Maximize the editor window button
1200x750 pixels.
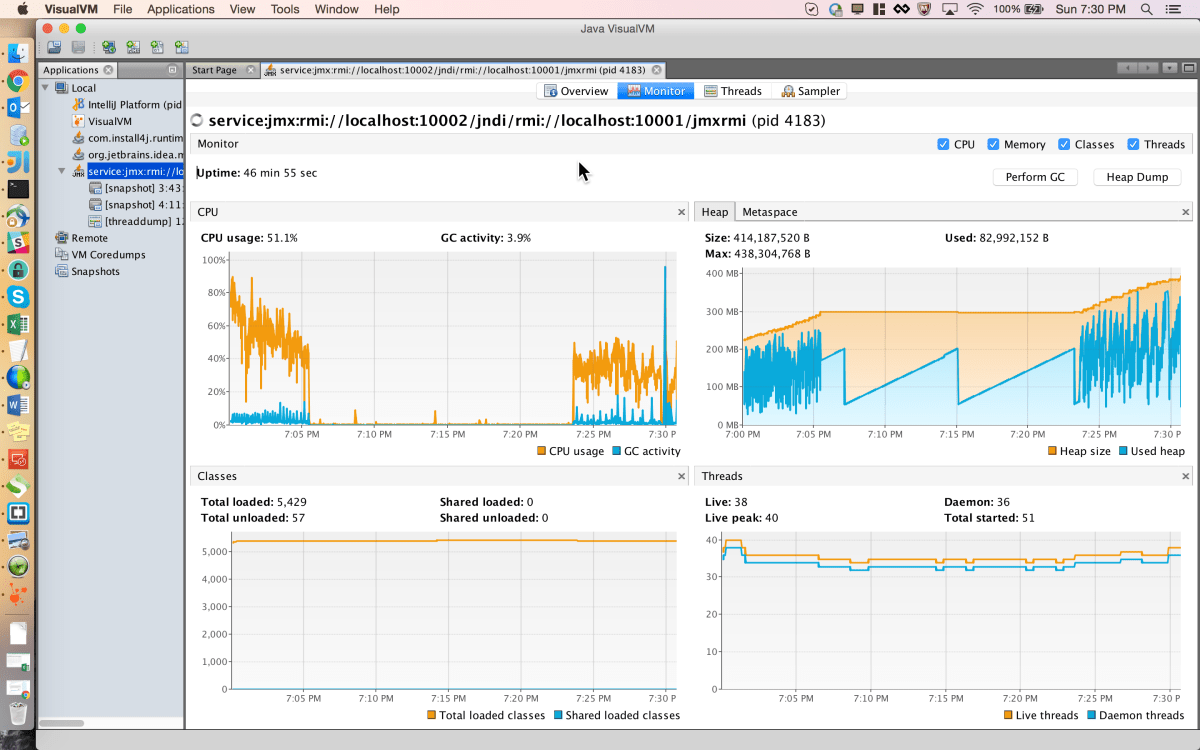tap(1188, 69)
